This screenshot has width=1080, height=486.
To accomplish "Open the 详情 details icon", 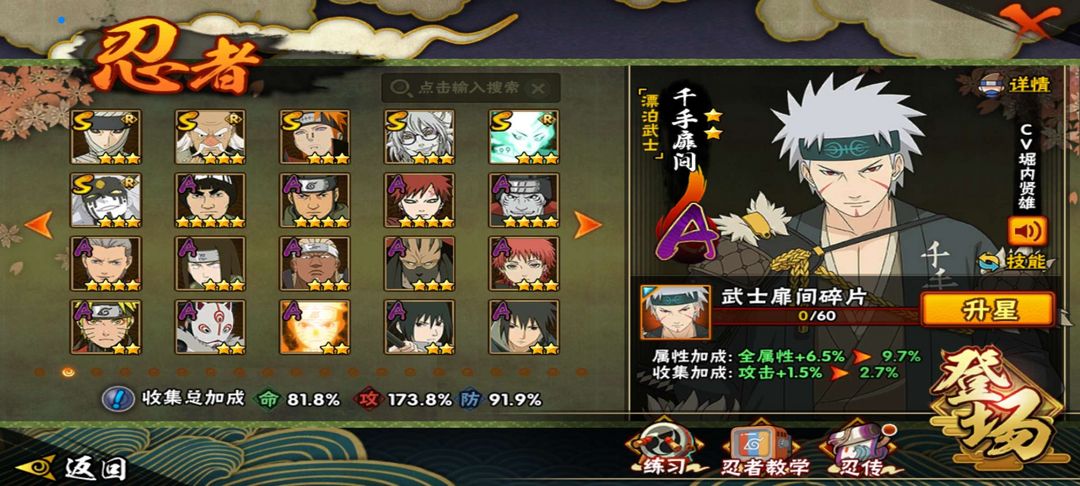I will [1015, 85].
